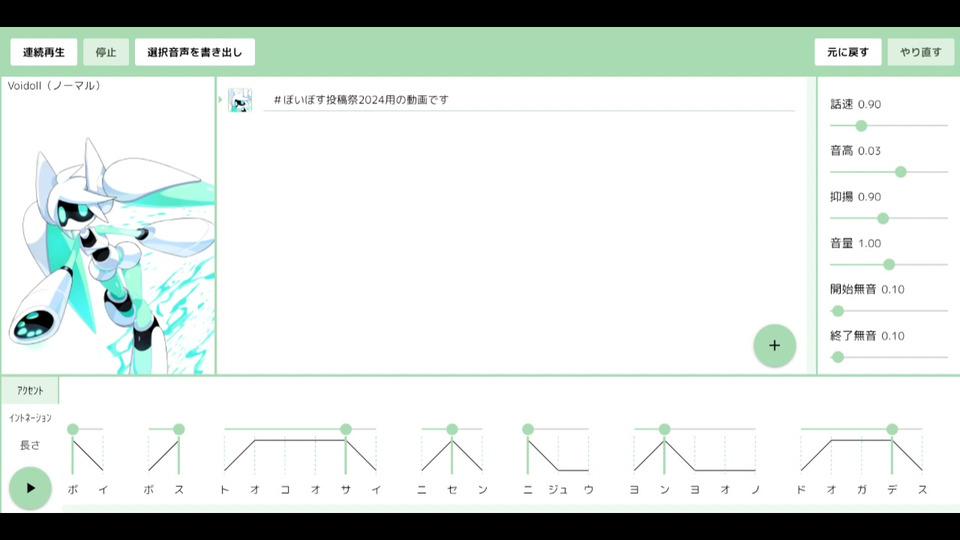Viewport: 960px width, 540px height.
Task: Click the mora デ in the accent panel
Action: 892,489
